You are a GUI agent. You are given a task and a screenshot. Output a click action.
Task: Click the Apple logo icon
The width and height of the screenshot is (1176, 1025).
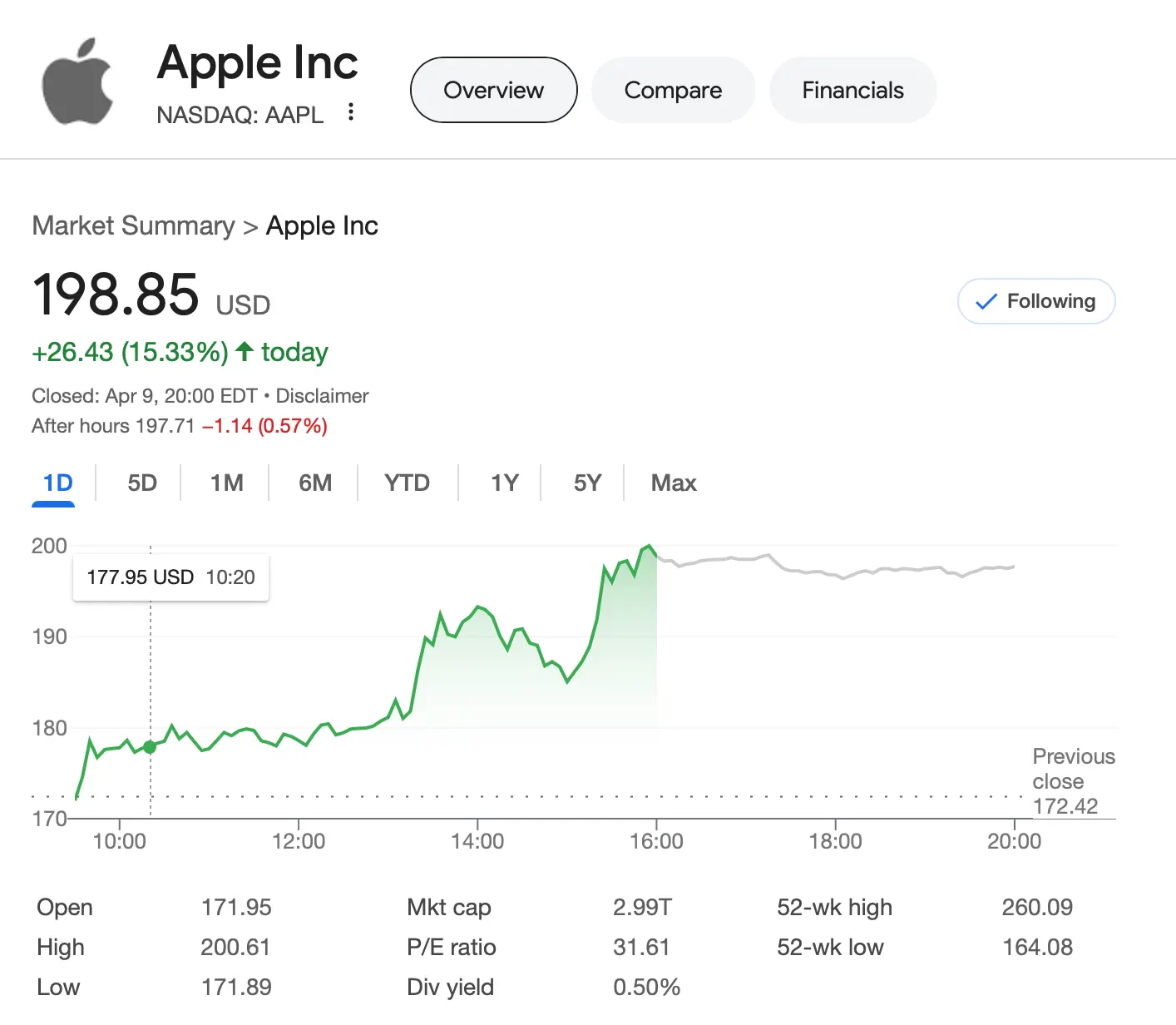(x=77, y=82)
